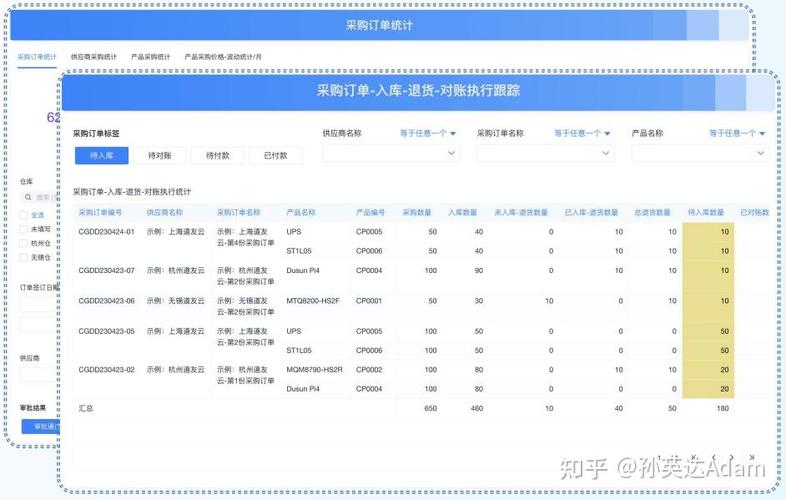
Task: Select order number CGDD230423-07
Action: pos(106,270)
